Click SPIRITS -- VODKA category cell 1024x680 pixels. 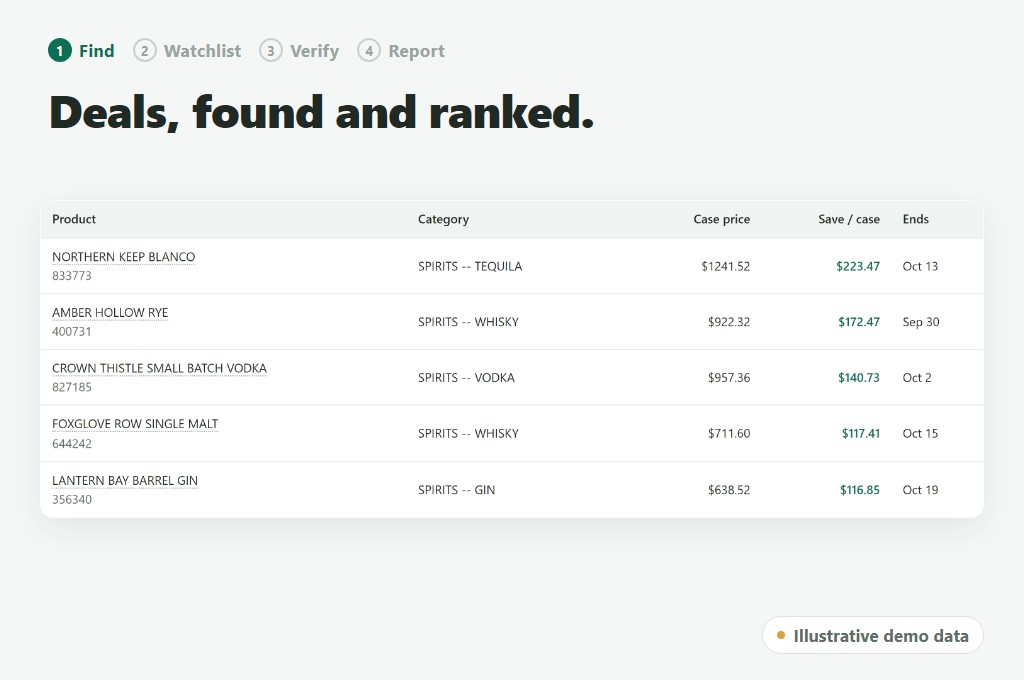pos(466,378)
